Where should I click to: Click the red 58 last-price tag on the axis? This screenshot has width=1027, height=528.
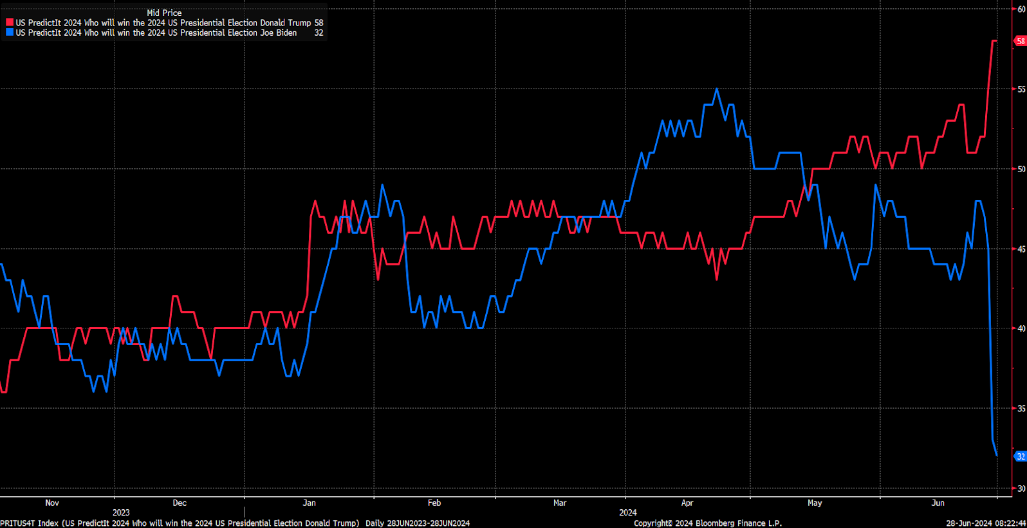pos(1020,41)
